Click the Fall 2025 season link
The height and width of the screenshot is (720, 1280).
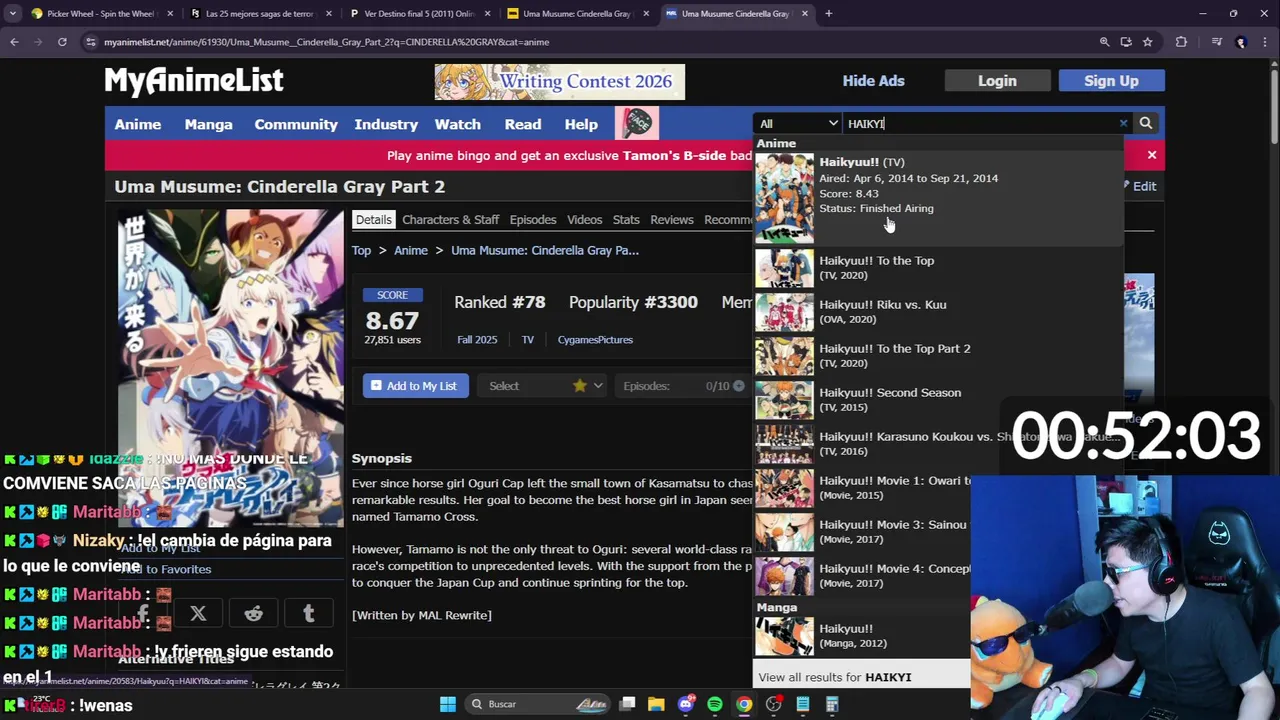point(477,340)
